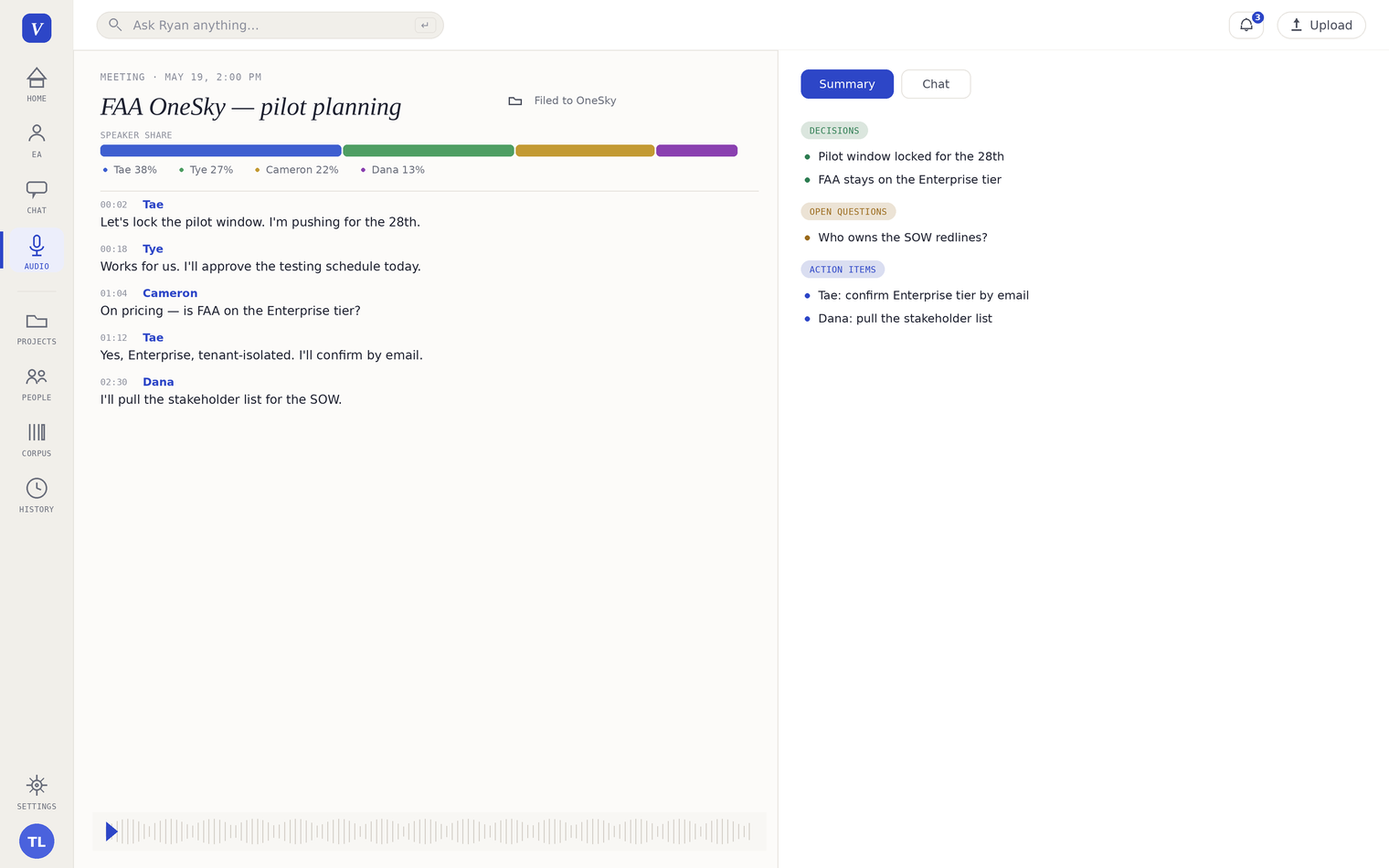The image size is (1389, 868).
Task: Select "Who owns the SOW redlines?"
Action: (x=903, y=238)
